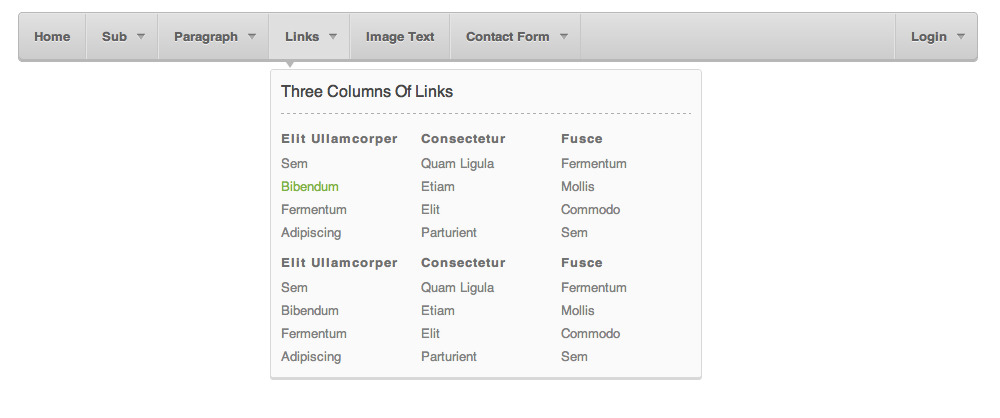
Task: Select the Contact Form menu label
Action: point(507,37)
